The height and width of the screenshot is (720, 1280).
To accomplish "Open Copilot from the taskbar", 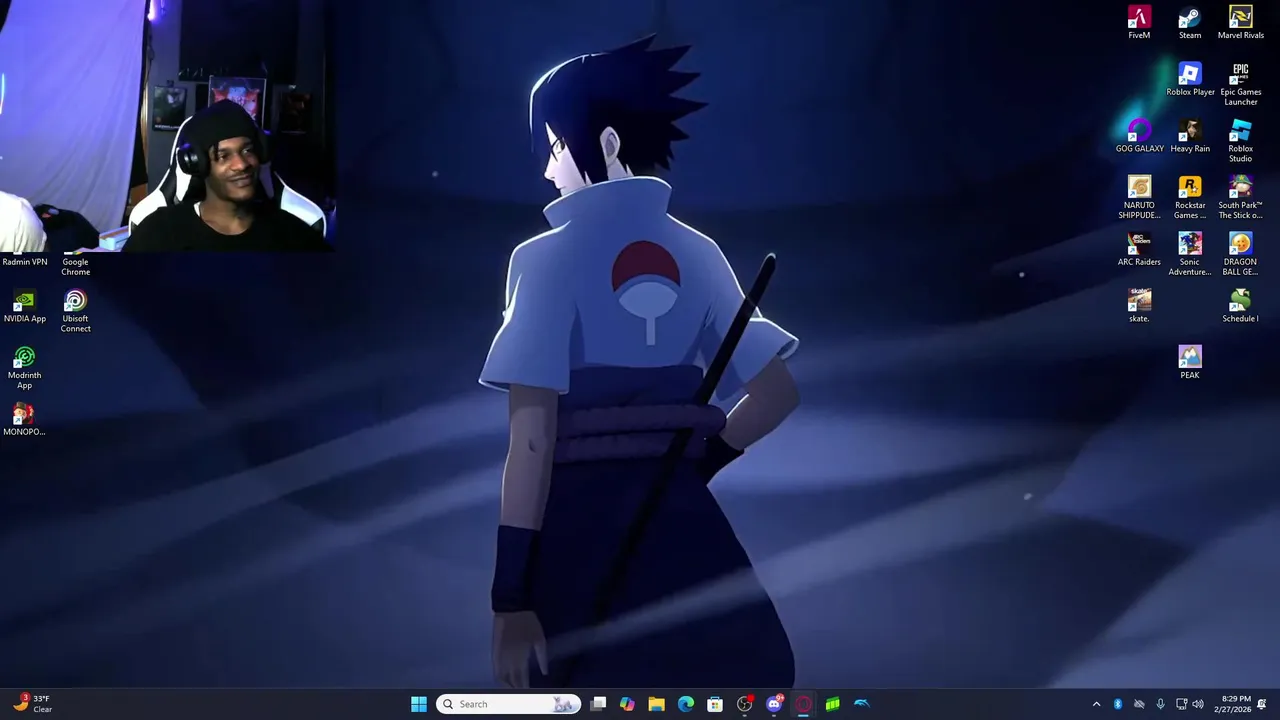I will (627, 704).
